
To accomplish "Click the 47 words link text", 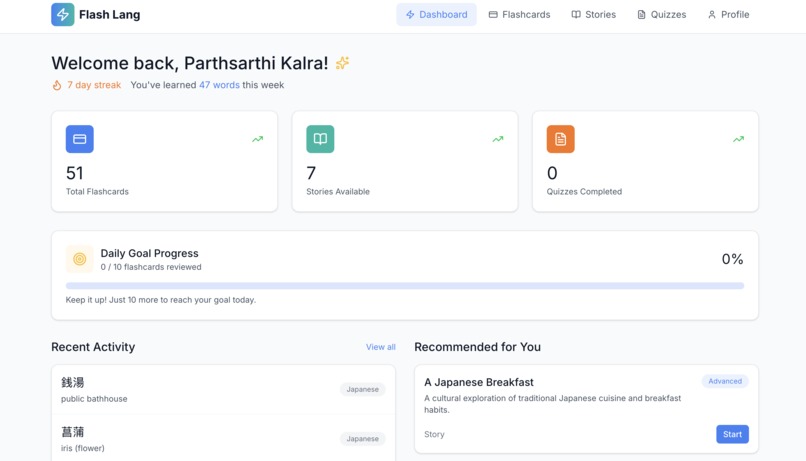I will click(219, 85).
